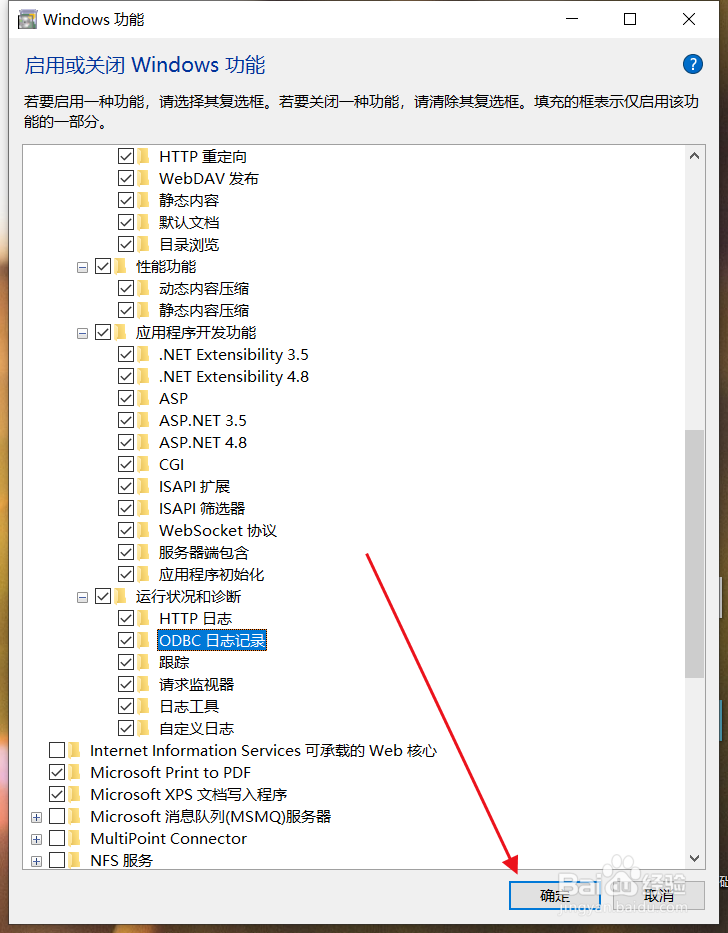Select the .NET Extensibility 4.8 row
Image resolution: width=728 pixels, height=933 pixels.
[x=233, y=377]
